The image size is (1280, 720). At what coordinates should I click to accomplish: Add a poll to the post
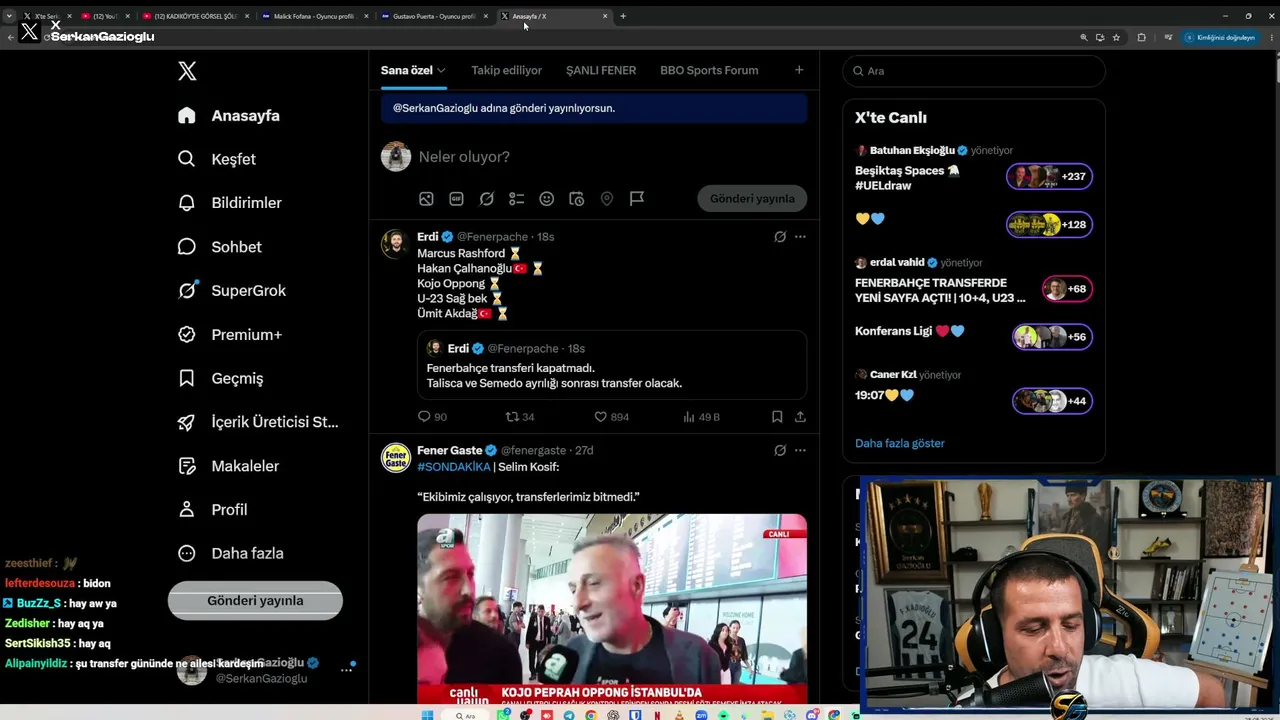click(x=516, y=199)
